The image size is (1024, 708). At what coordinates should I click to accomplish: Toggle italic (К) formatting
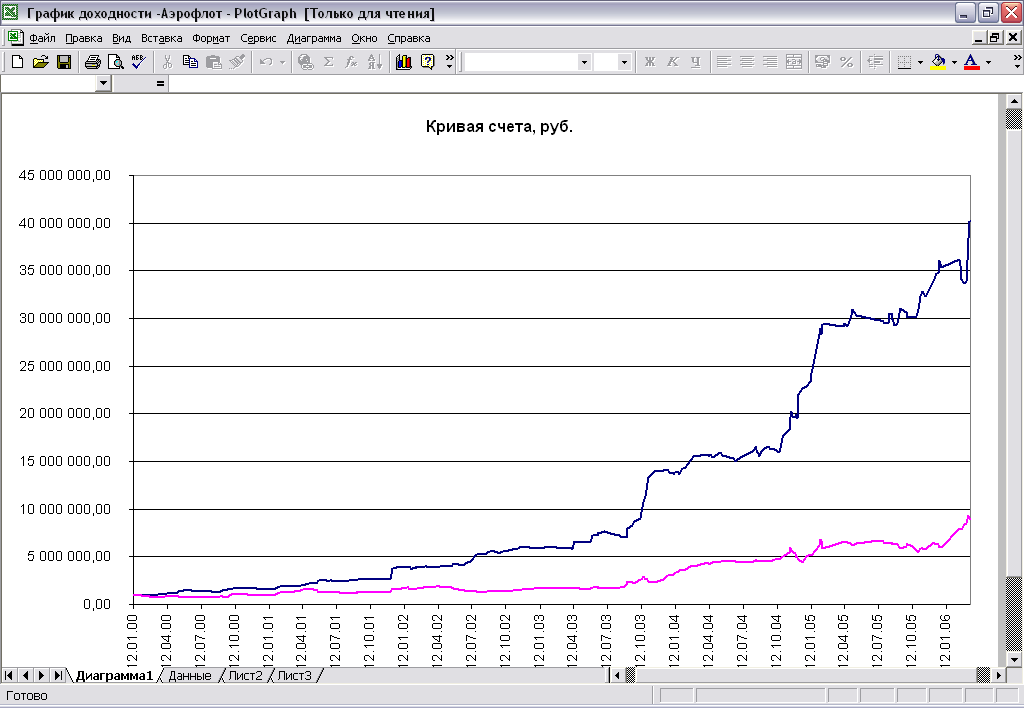672,62
